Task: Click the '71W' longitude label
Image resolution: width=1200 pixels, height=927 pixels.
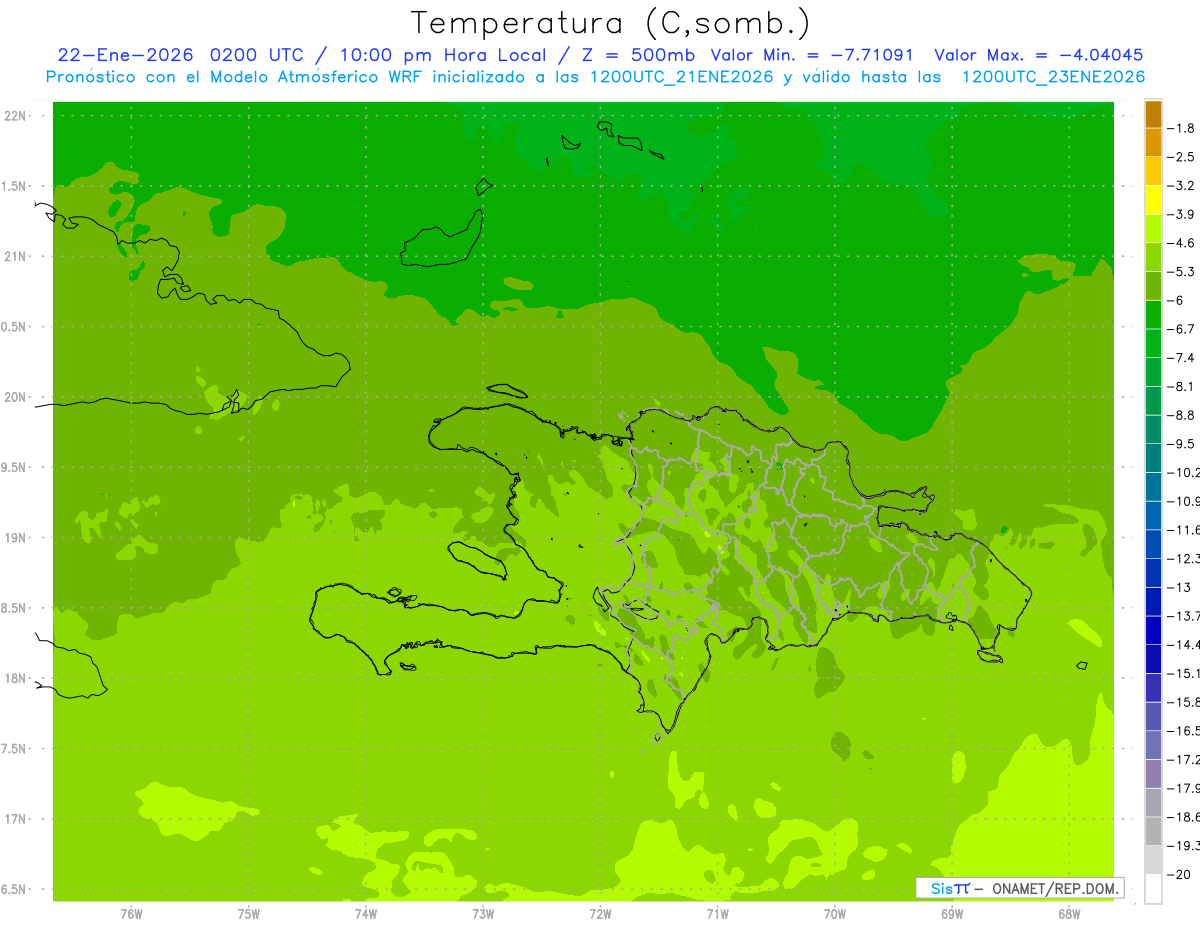Action: 717,913
